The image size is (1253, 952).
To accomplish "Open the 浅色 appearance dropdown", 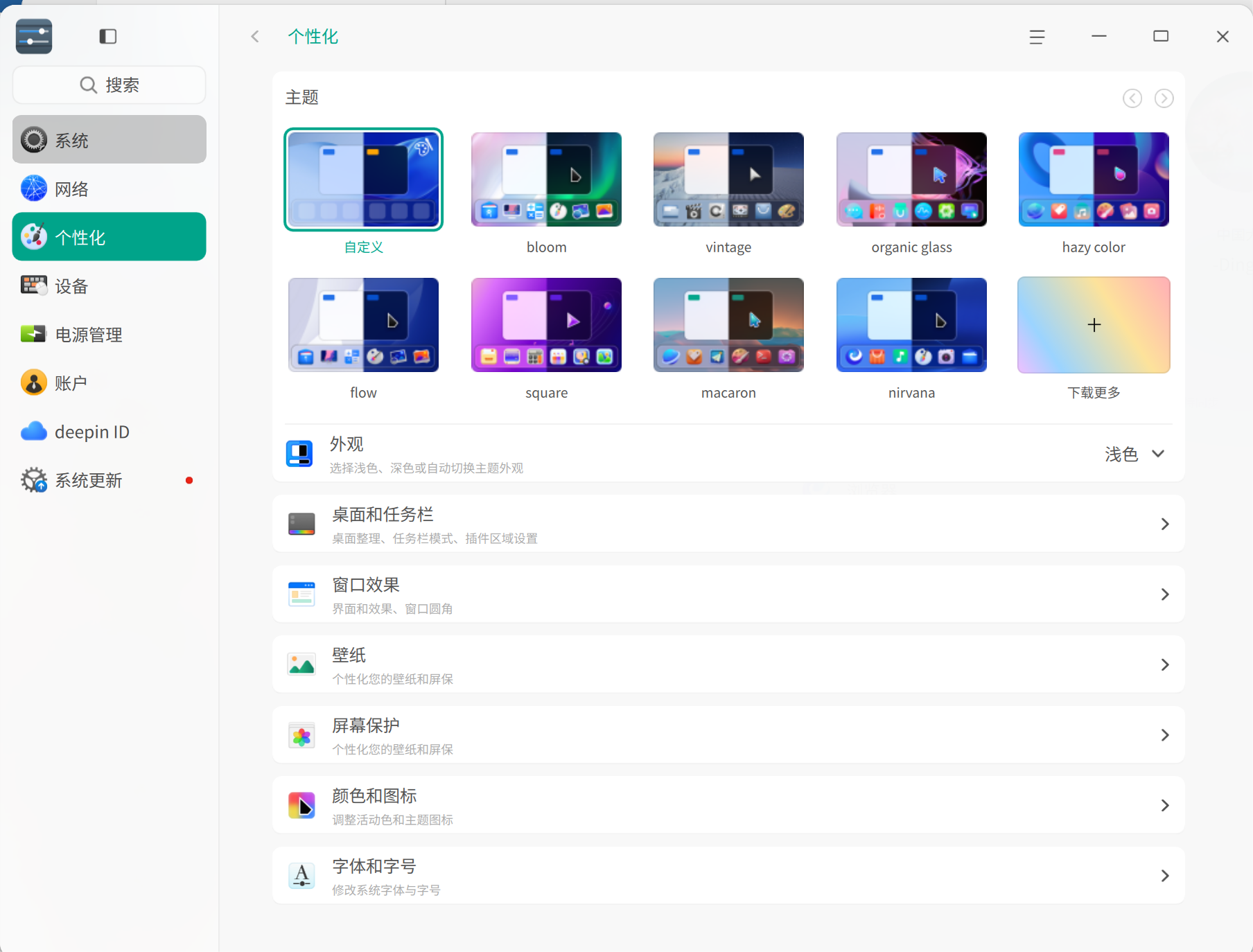I will [1134, 454].
